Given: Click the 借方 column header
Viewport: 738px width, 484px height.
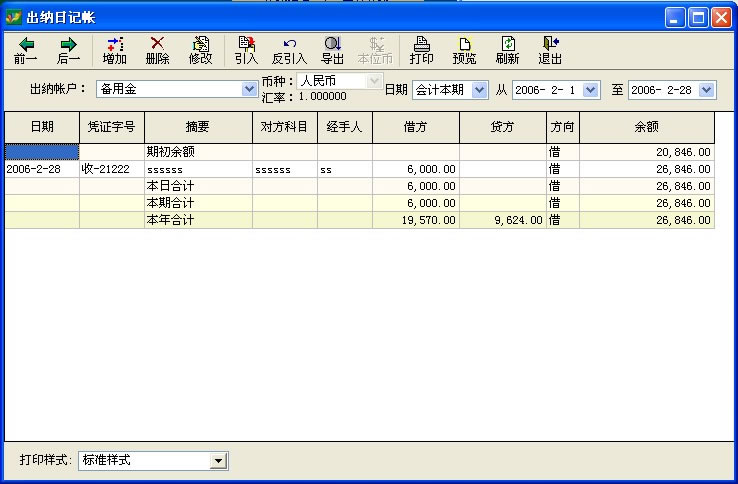Looking at the screenshot, I should [415, 127].
